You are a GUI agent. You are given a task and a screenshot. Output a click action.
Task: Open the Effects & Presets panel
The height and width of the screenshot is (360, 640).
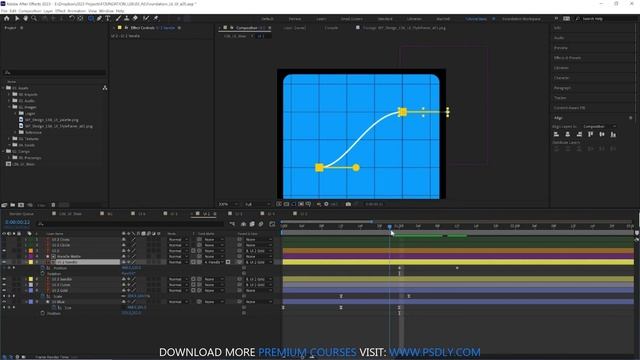pos(567,58)
